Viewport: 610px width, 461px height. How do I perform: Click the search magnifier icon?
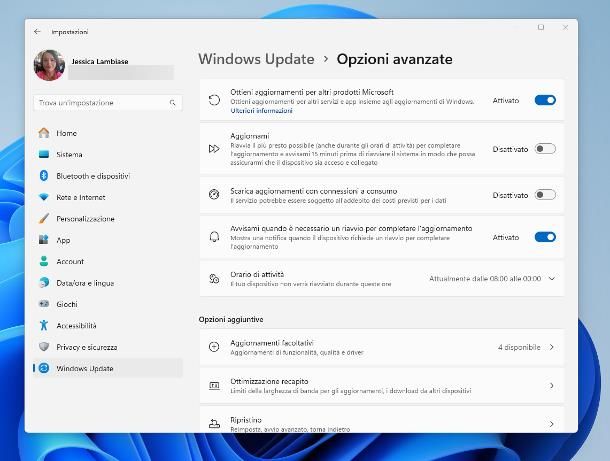[x=172, y=103]
